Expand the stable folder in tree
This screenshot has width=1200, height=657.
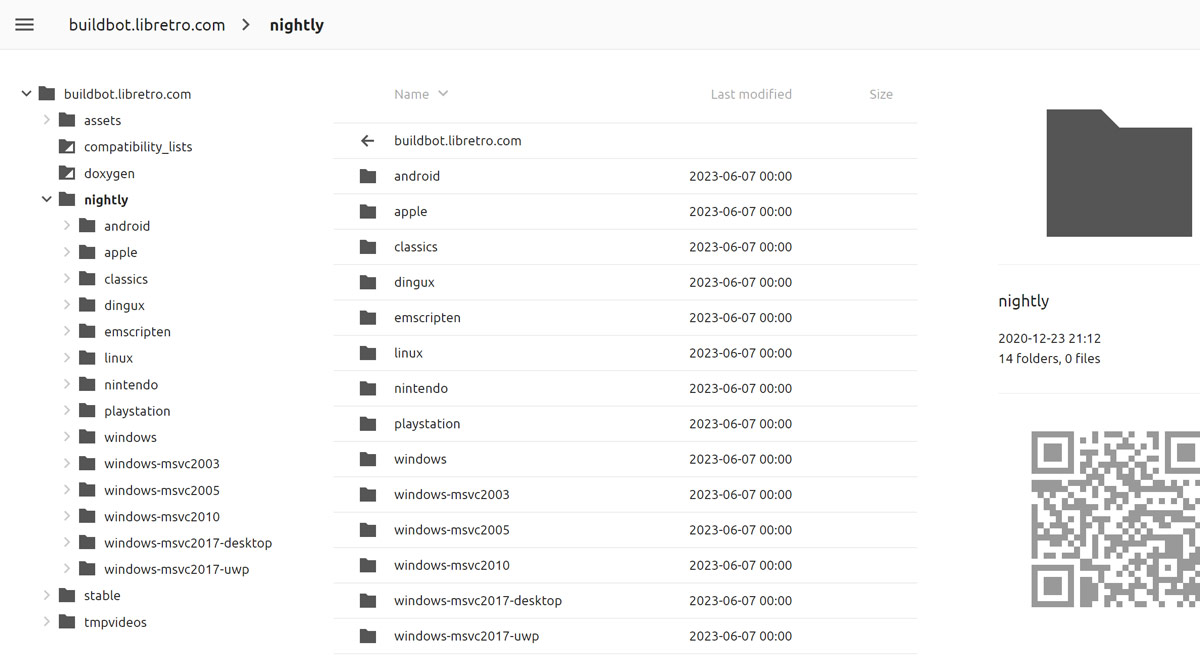46,596
